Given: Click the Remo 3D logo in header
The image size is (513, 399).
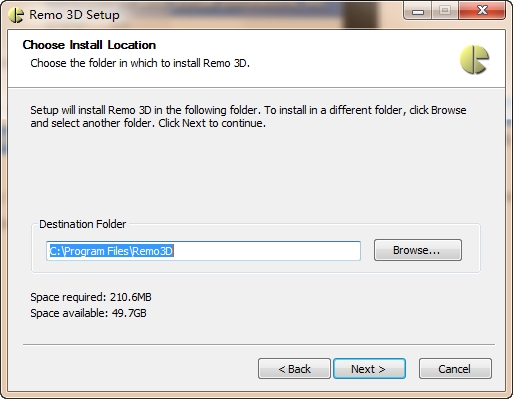Looking at the screenshot, I should (474, 60).
